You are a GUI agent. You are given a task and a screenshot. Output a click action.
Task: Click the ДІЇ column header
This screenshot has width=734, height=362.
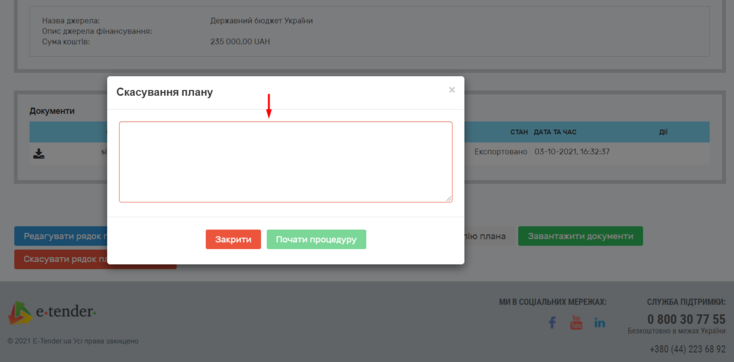point(663,132)
